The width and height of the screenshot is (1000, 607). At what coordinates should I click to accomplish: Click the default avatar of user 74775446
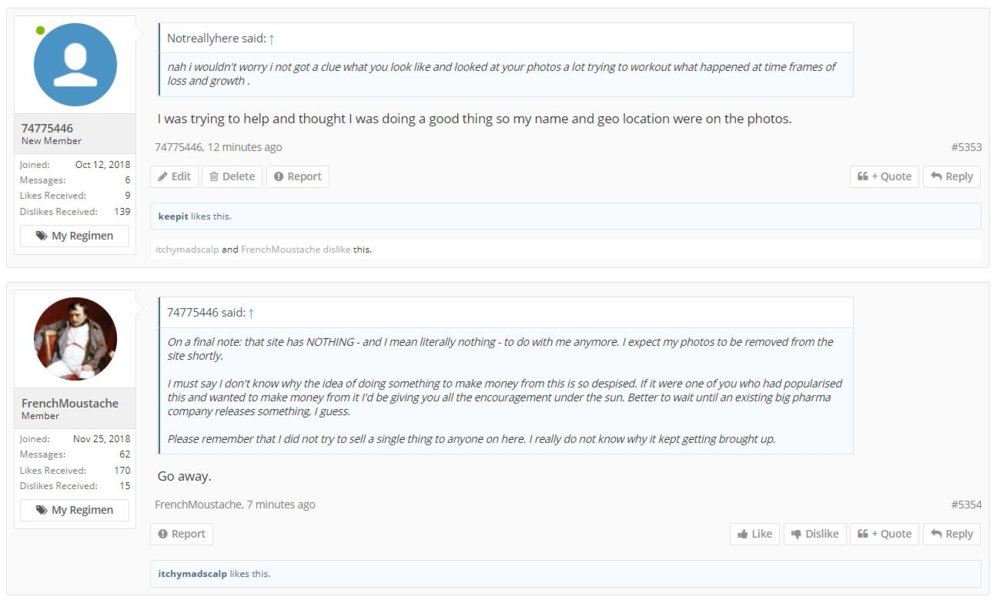(x=75, y=65)
